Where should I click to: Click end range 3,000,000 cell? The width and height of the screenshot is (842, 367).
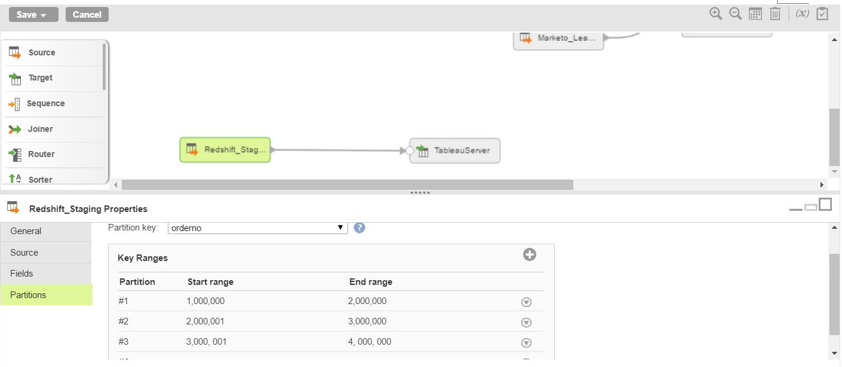pos(367,321)
